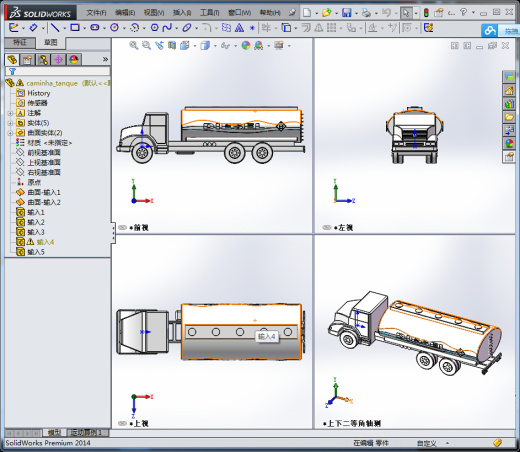The width and height of the screenshot is (520, 452).
Task: Select the Spline sketch tool
Action: 167,28
